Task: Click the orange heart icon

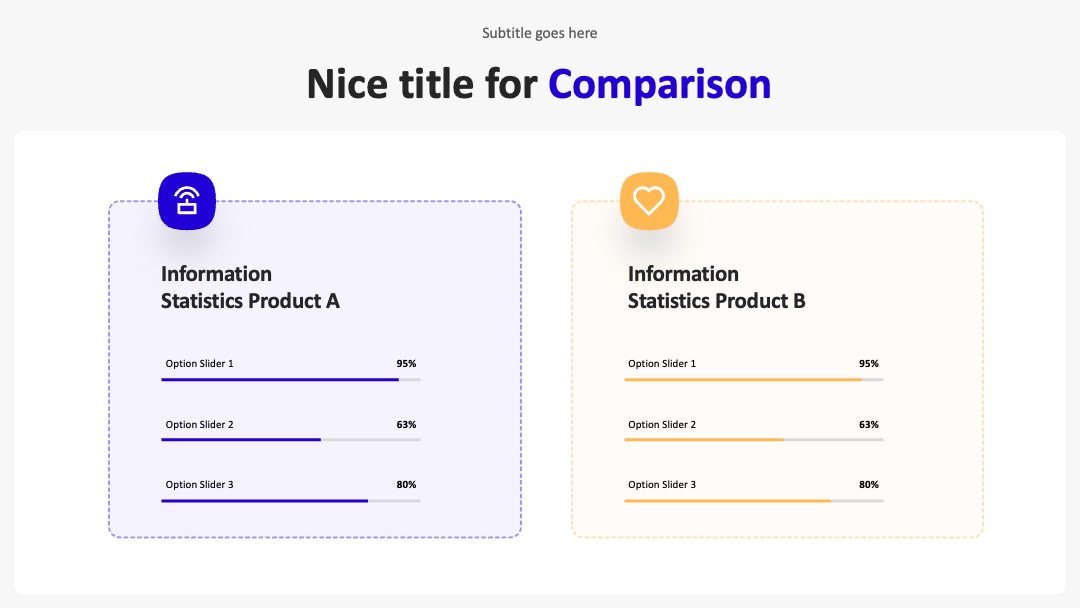Action: point(649,201)
